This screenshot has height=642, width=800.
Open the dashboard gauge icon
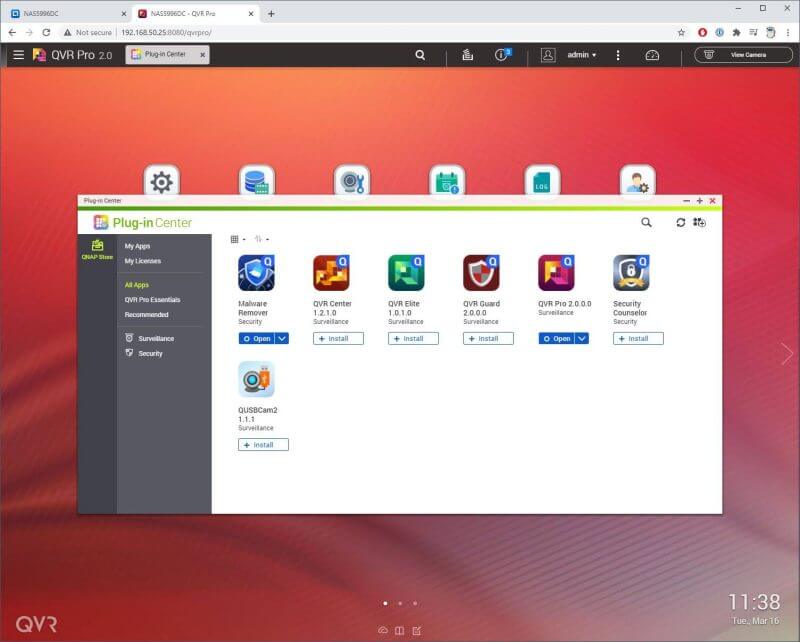click(x=652, y=55)
